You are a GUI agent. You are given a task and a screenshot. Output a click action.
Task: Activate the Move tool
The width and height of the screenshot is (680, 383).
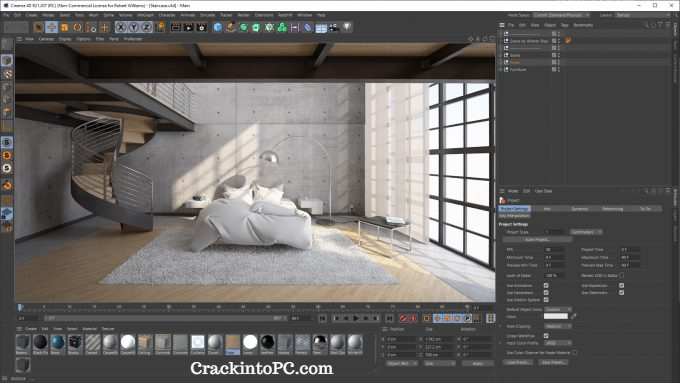(x=52, y=27)
